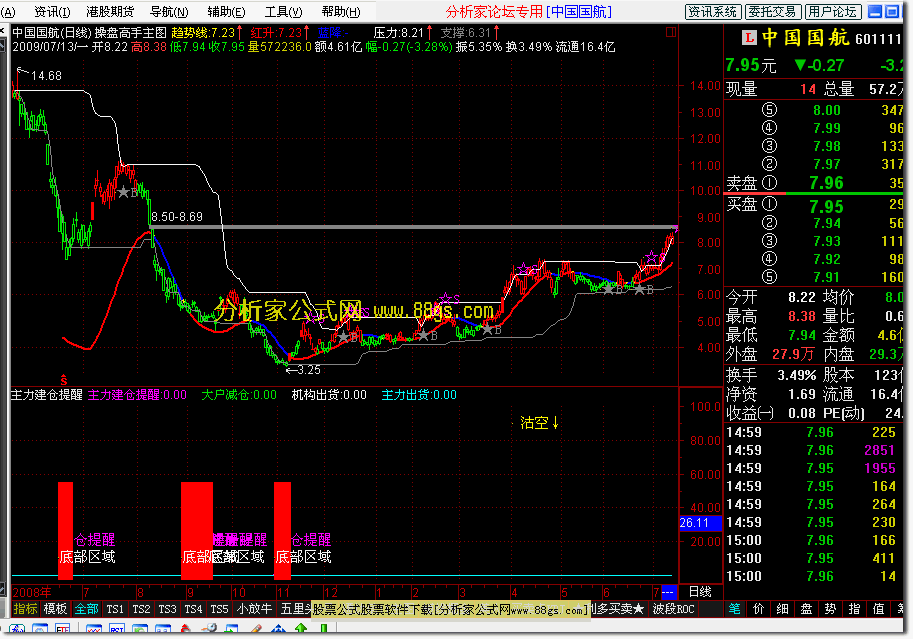This screenshot has width=913, height=639.
Task: Open the 工具(V) menu
Action: 284,12
